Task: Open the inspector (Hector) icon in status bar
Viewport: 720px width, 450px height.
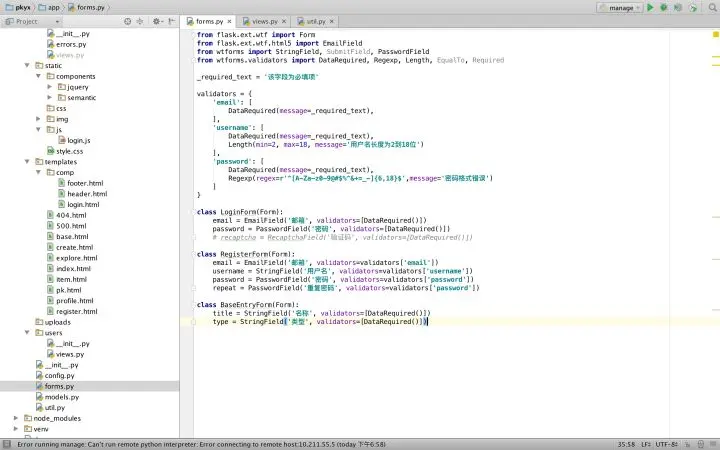Action: click(x=701, y=444)
